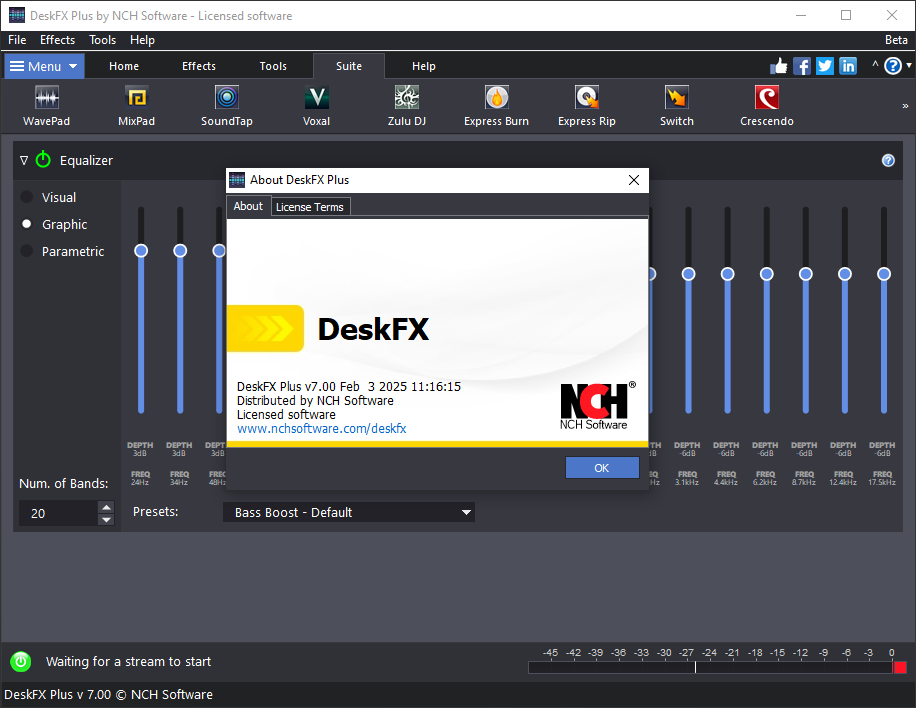Share on LinkedIn icon

coord(848,66)
